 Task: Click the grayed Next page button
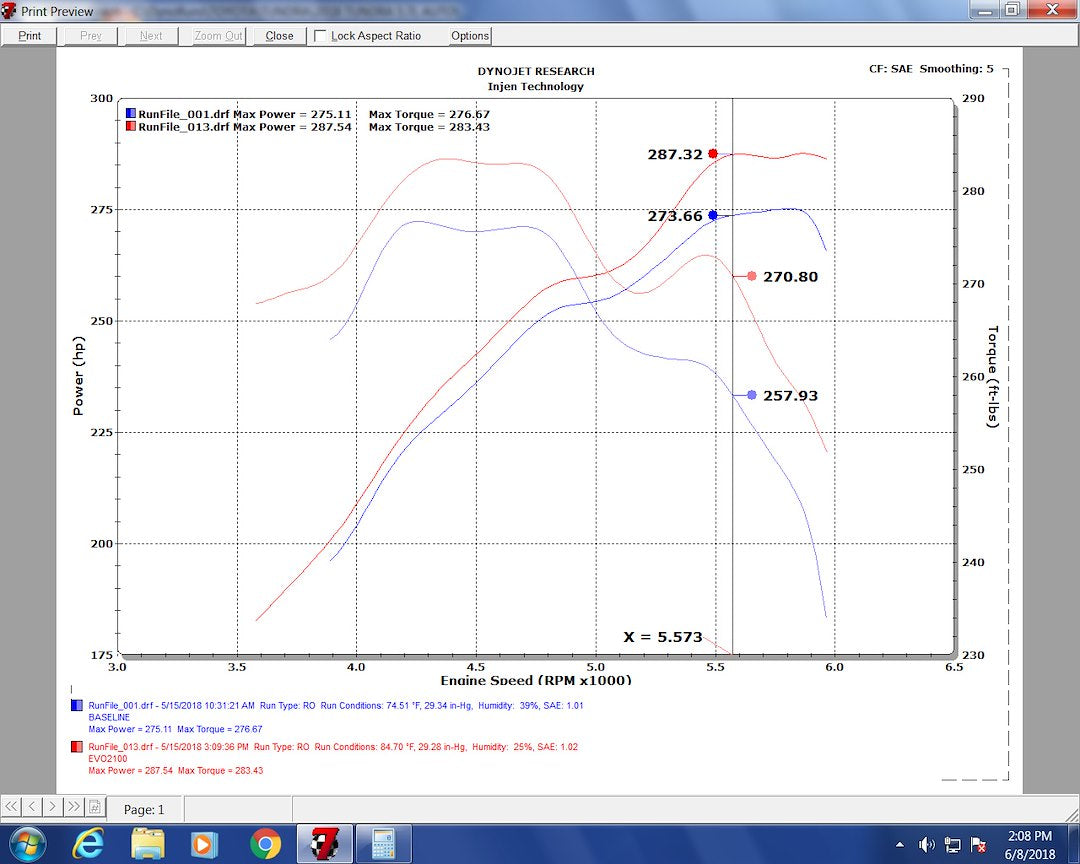coord(151,36)
